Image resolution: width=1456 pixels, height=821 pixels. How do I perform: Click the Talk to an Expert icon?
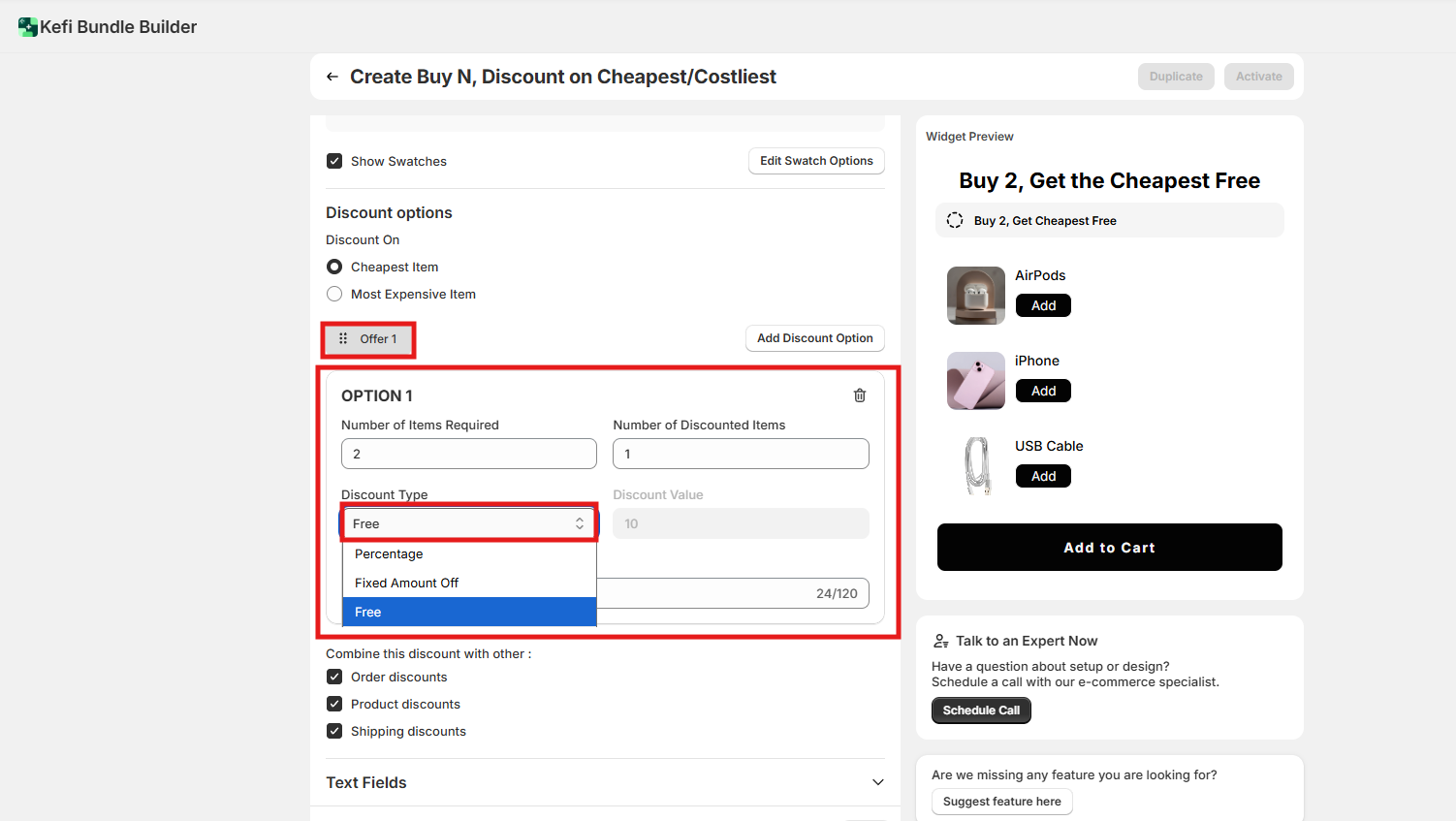[x=940, y=641]
